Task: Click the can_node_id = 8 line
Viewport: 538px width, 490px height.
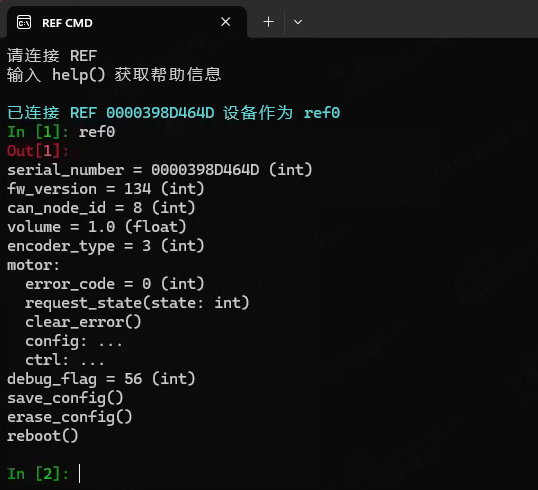Action: point(101,208)
